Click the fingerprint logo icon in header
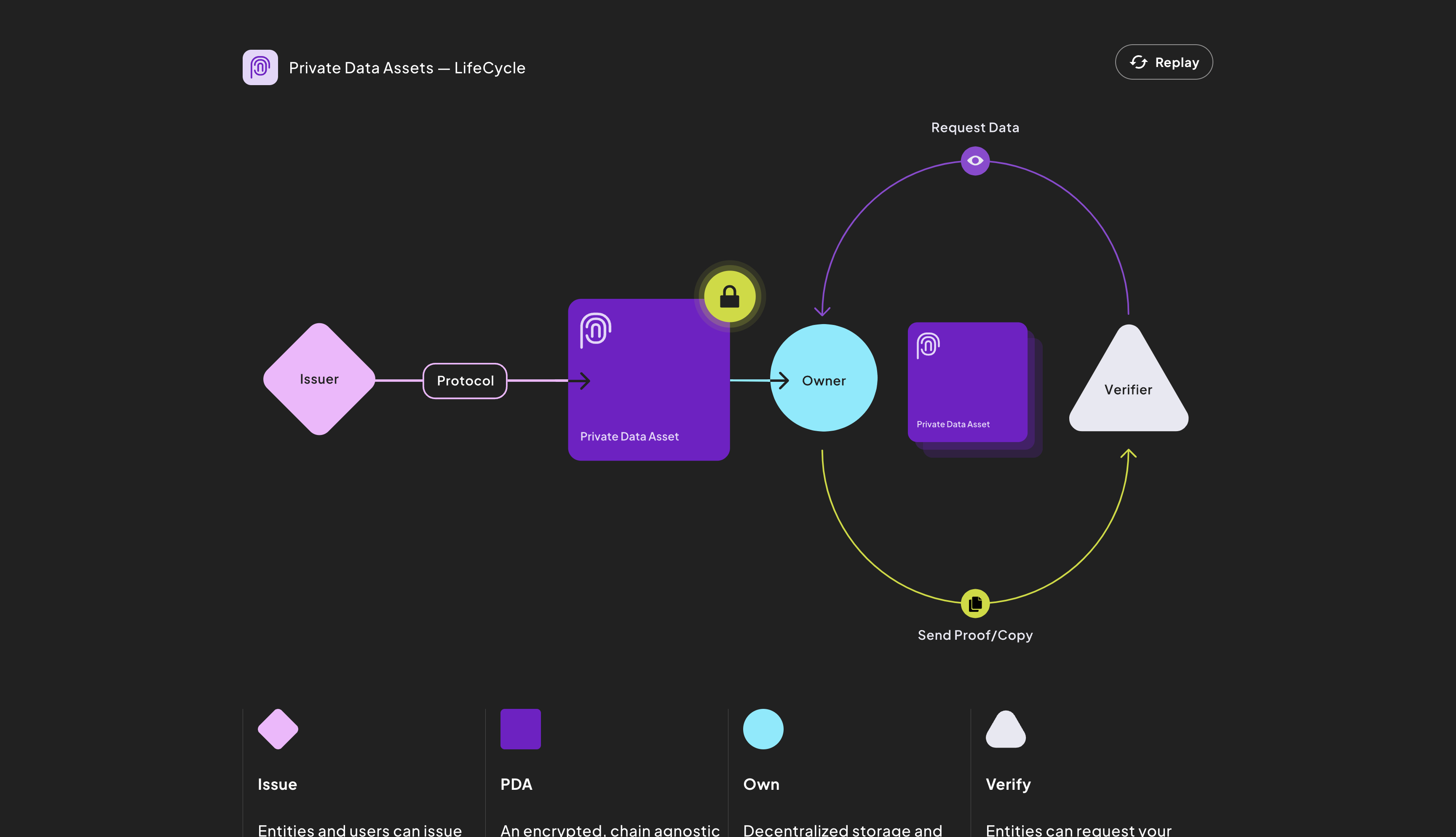 260,67
